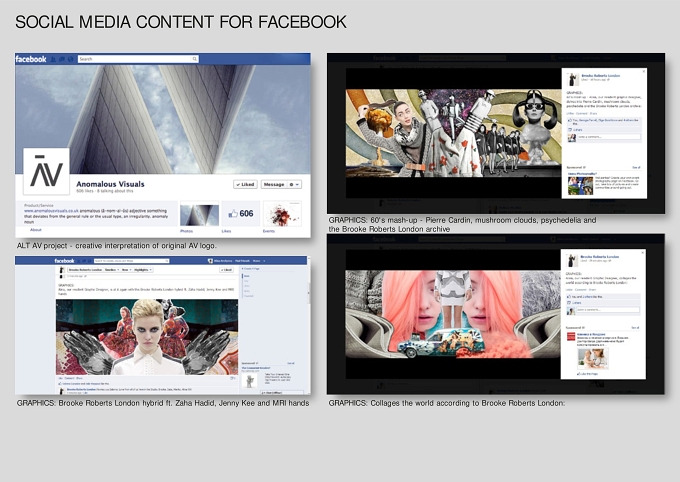The width and height of the screenshot is (680, 482).
Task: Click the Search field on Anomalous Visuals page
Action: click(138, 59)
